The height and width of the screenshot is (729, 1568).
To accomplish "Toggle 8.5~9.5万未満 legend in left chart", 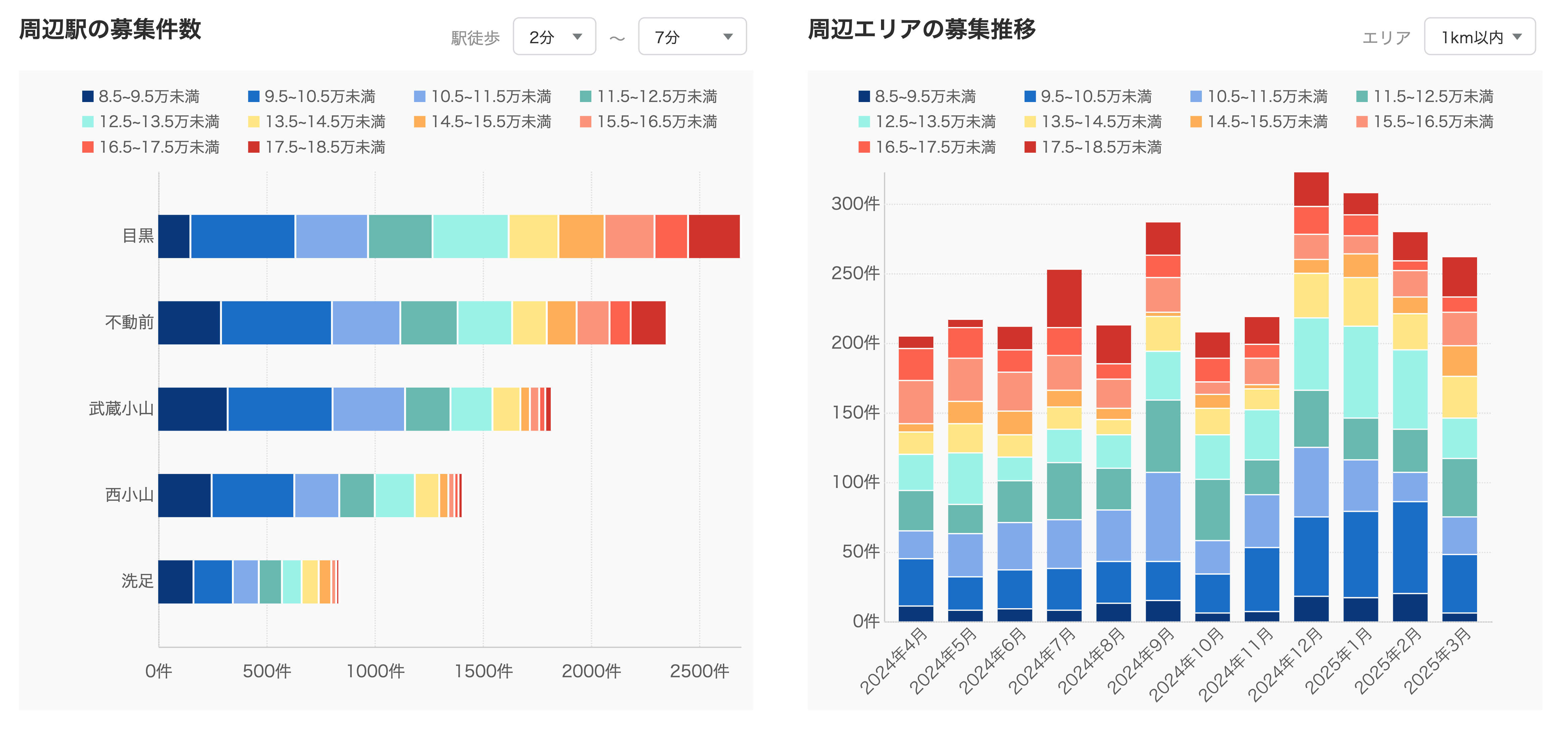I will [x=149, y=97].
